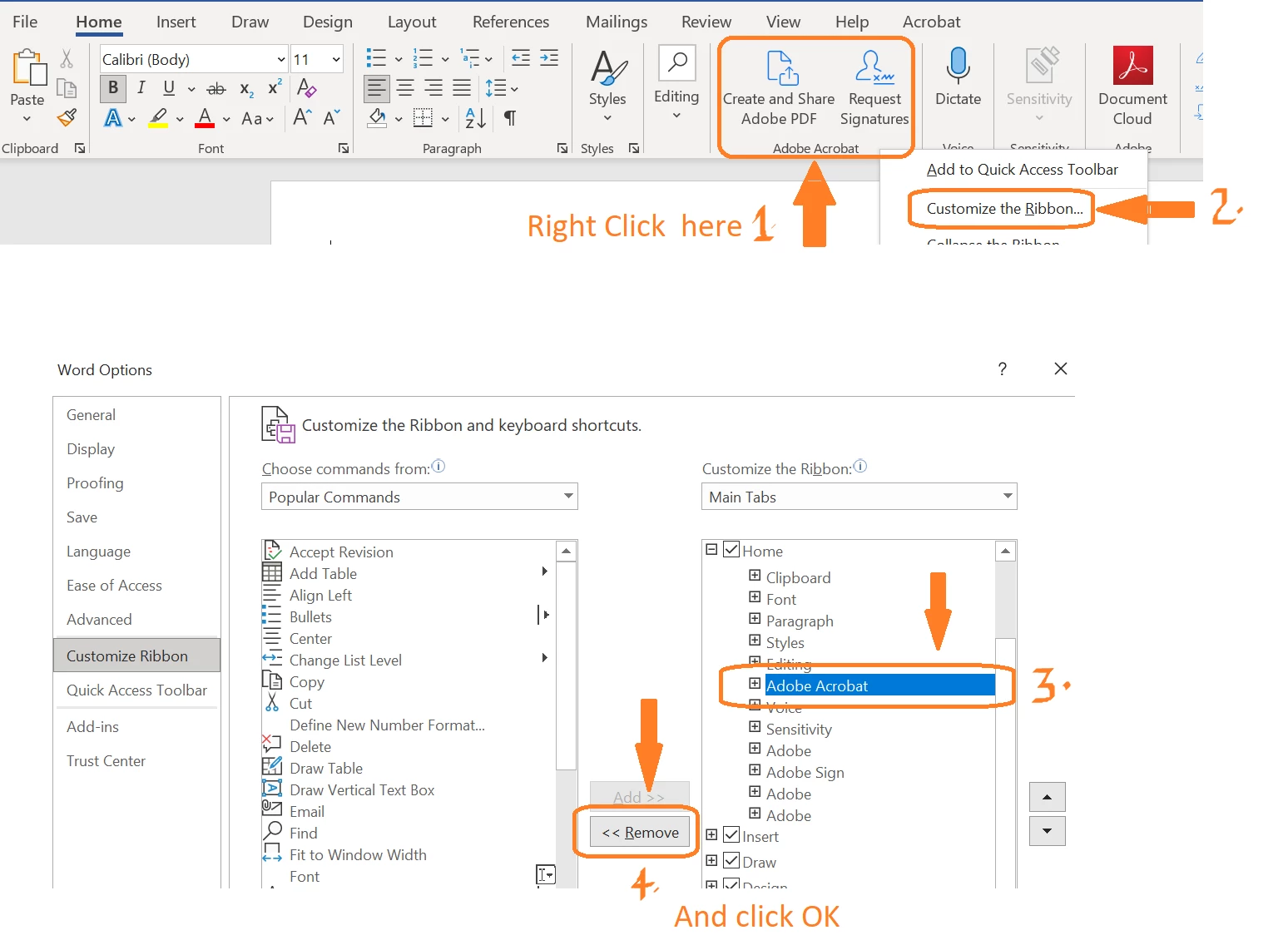Uncheck the Draw tab checkbox

(731, 860)
